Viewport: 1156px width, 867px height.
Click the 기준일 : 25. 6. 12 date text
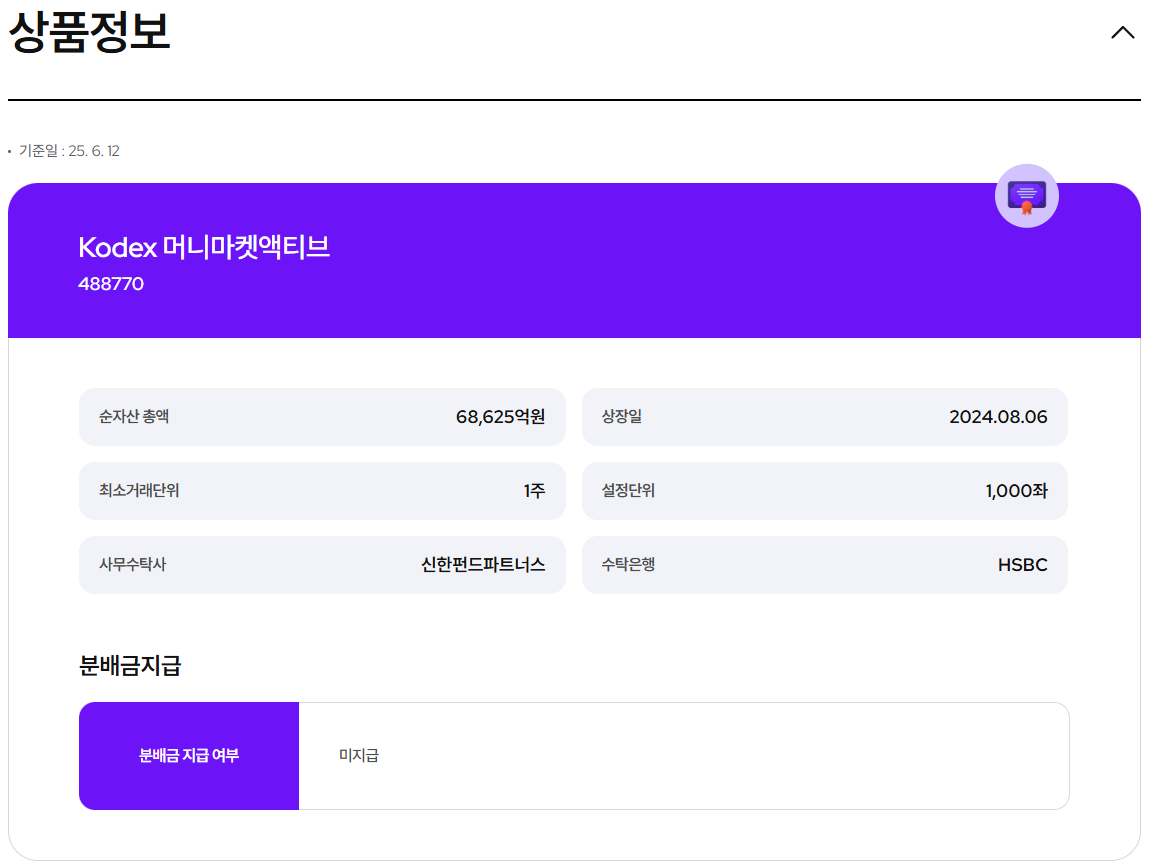(68, 151)
